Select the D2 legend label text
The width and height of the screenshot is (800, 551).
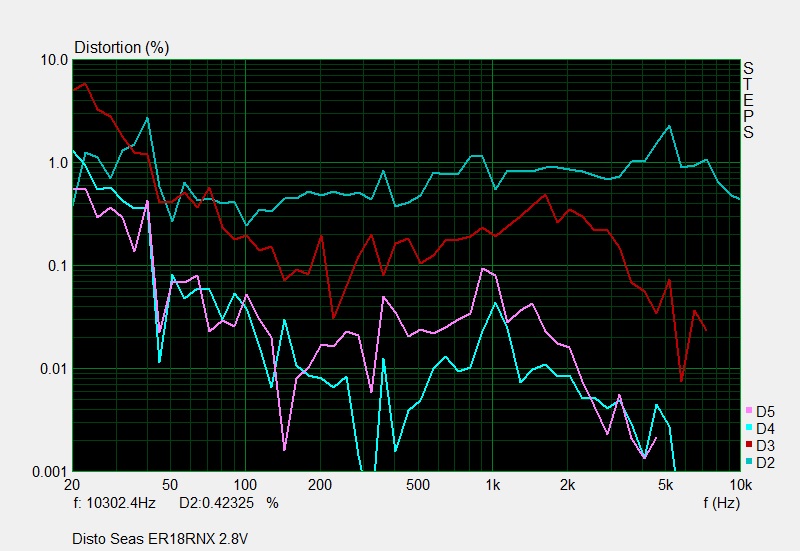pyautogui.click(x=765, y=462)
